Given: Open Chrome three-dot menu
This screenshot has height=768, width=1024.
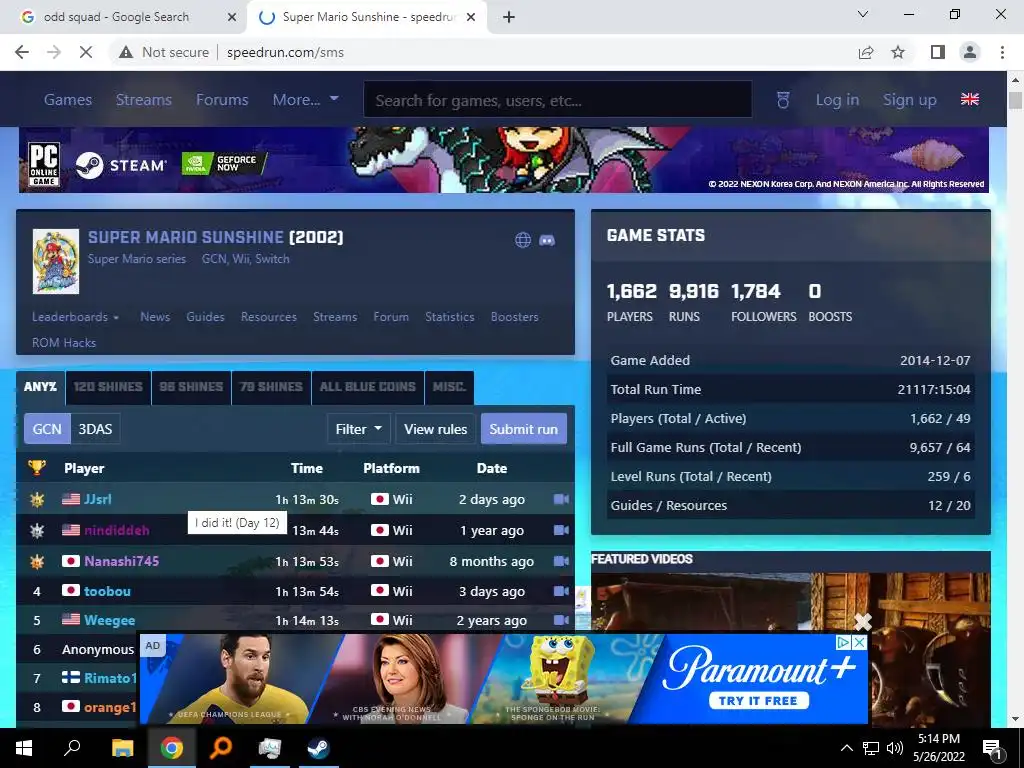Looking at the screenshot, I should 1002,52.
